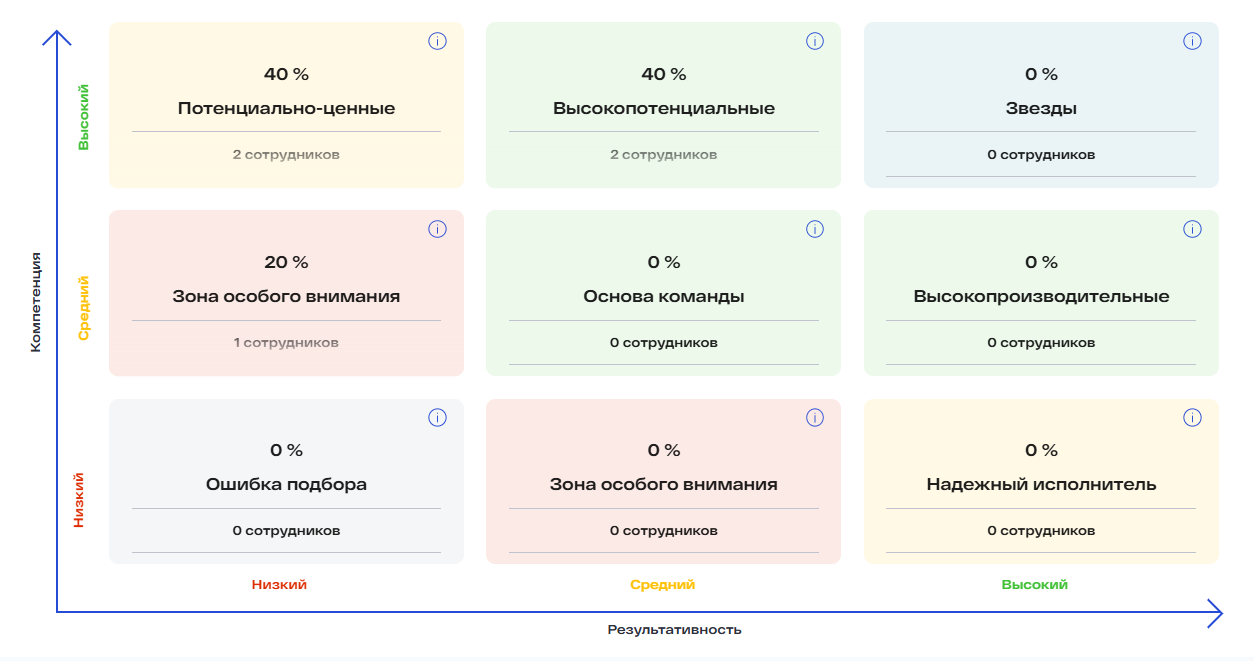This screenshot has height=661, width=1254.
Task: Click the Результативность axis title
Action: 675,630
